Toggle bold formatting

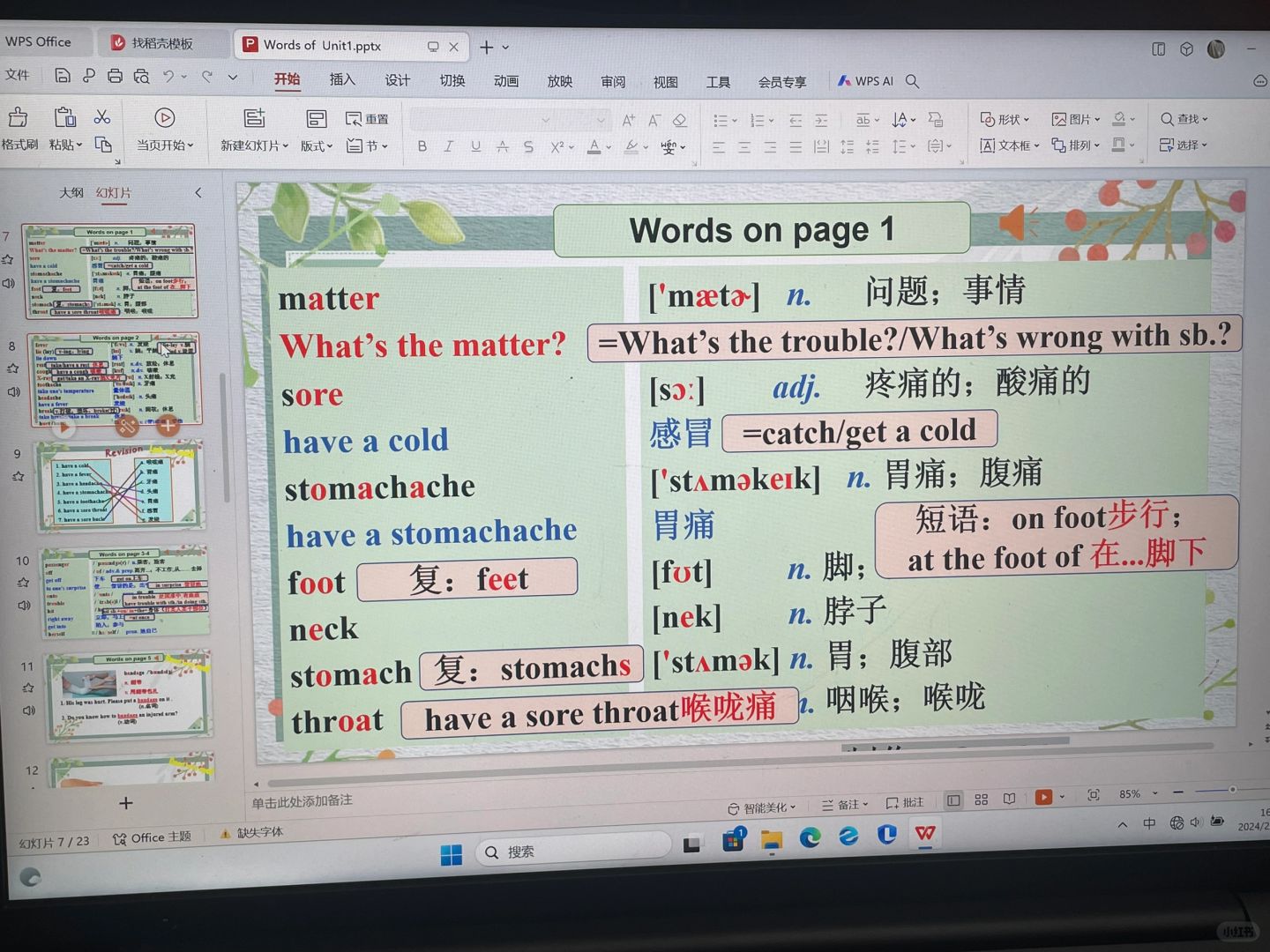[422, 146]
